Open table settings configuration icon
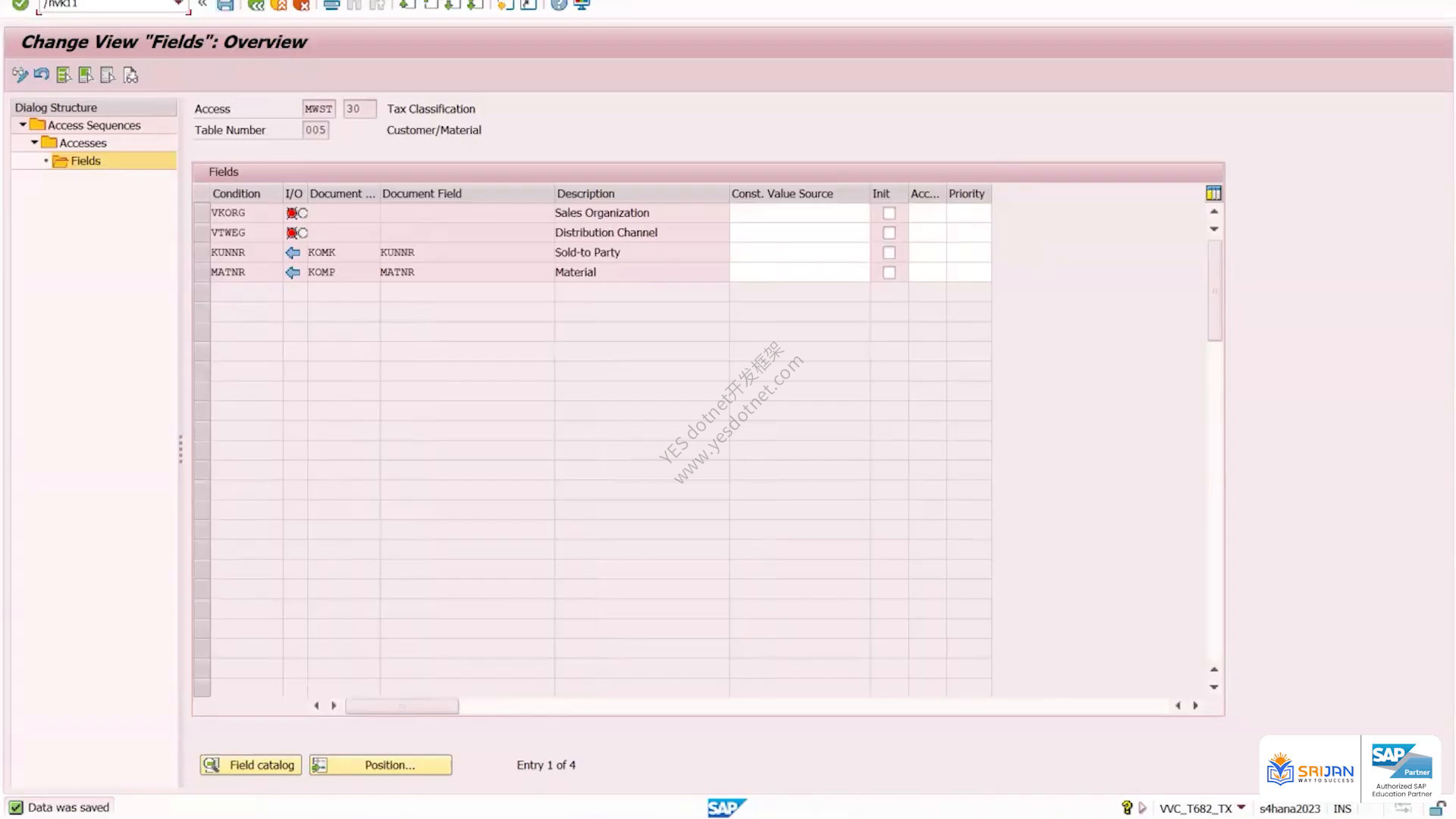 click(x=1213, y=193)
